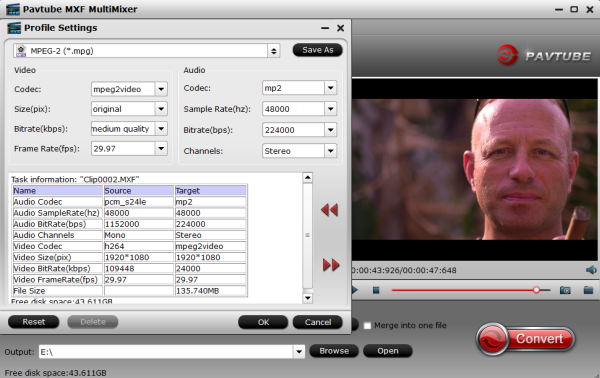600x378 pixels.
Task: Click the rewind double-arrow icon
Action: [329, 210]
